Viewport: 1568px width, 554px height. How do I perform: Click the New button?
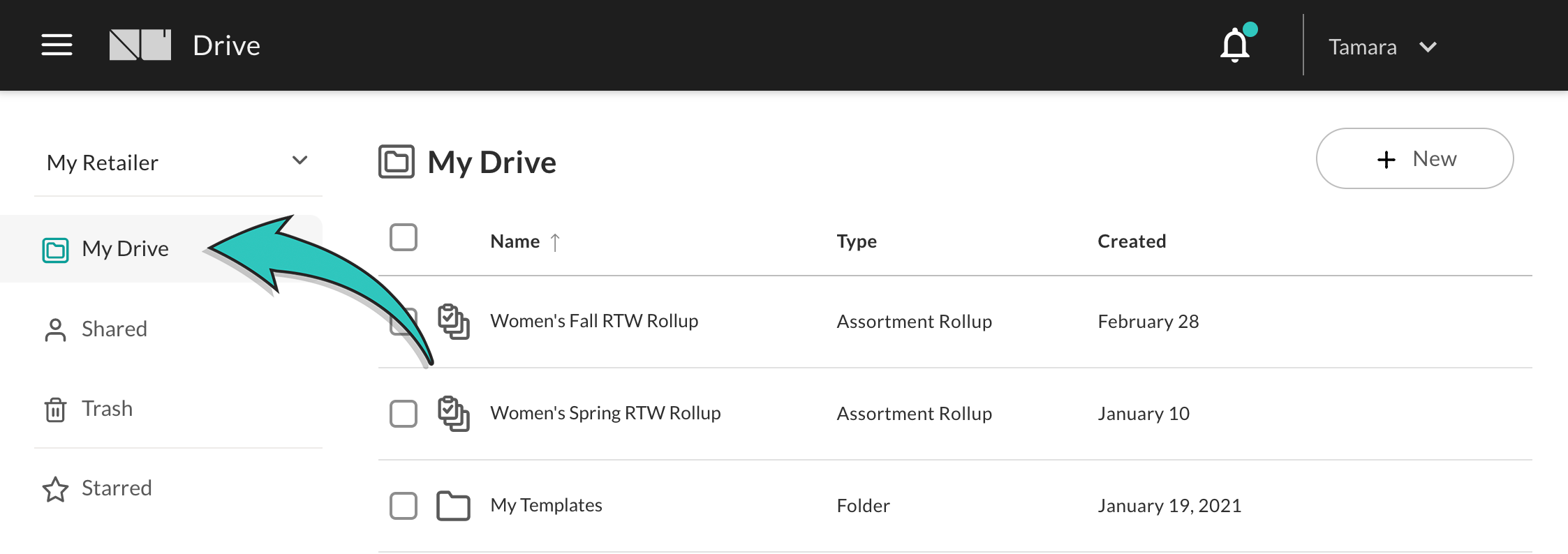point(1415,158)
